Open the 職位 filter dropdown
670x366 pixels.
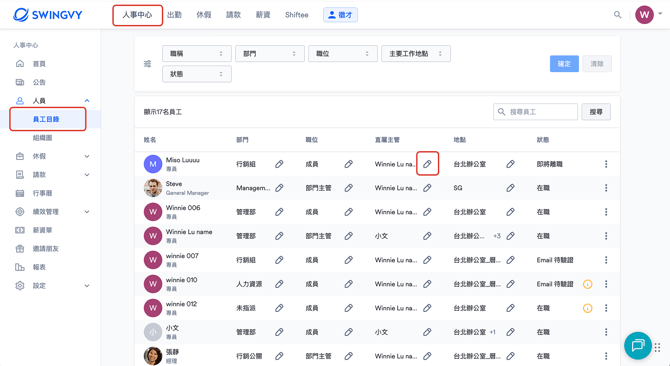point(343,54)
